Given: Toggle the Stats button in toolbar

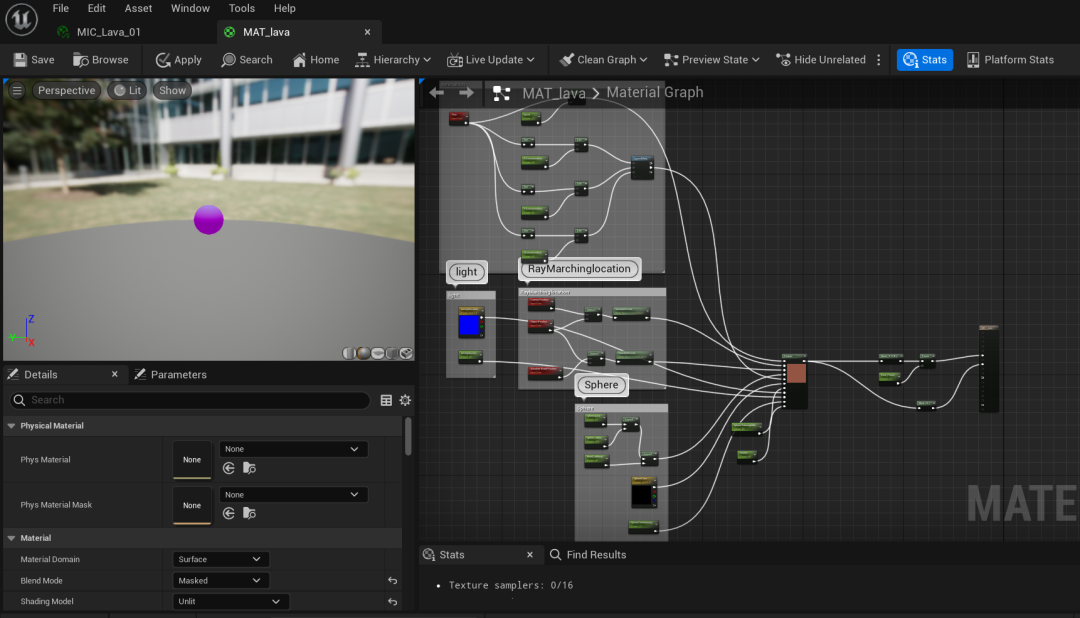Looking at the screenshot, I should pos(924,60).
